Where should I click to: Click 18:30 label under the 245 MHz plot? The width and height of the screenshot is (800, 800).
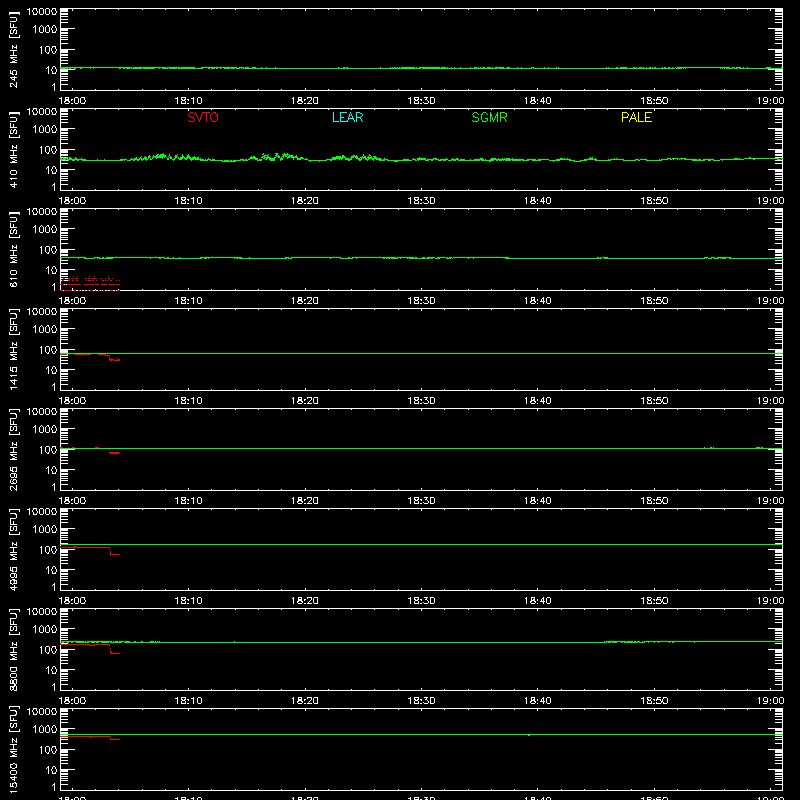[x=421, y=101]
